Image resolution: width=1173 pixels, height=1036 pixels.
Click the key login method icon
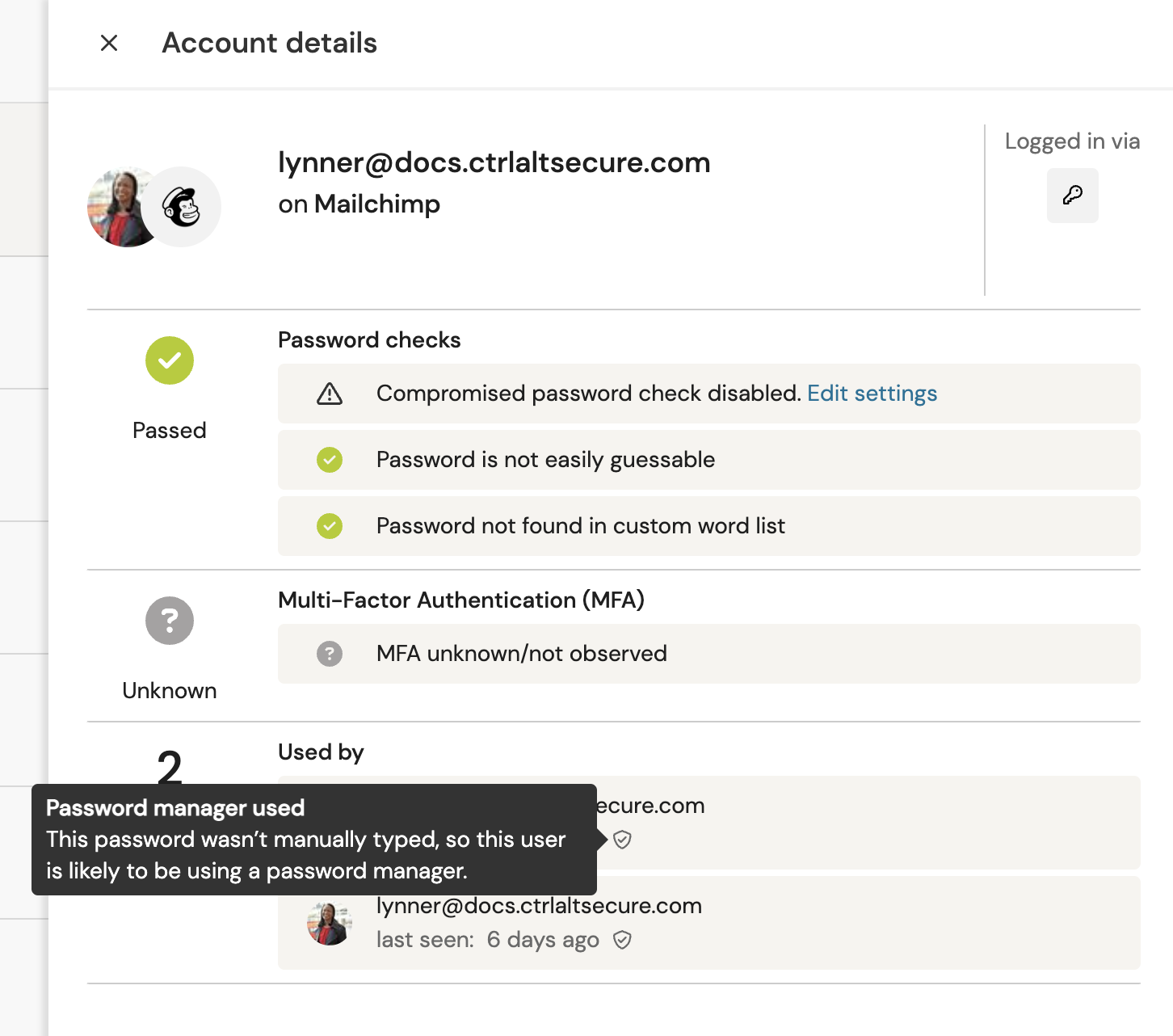(x=1072, y=195)
